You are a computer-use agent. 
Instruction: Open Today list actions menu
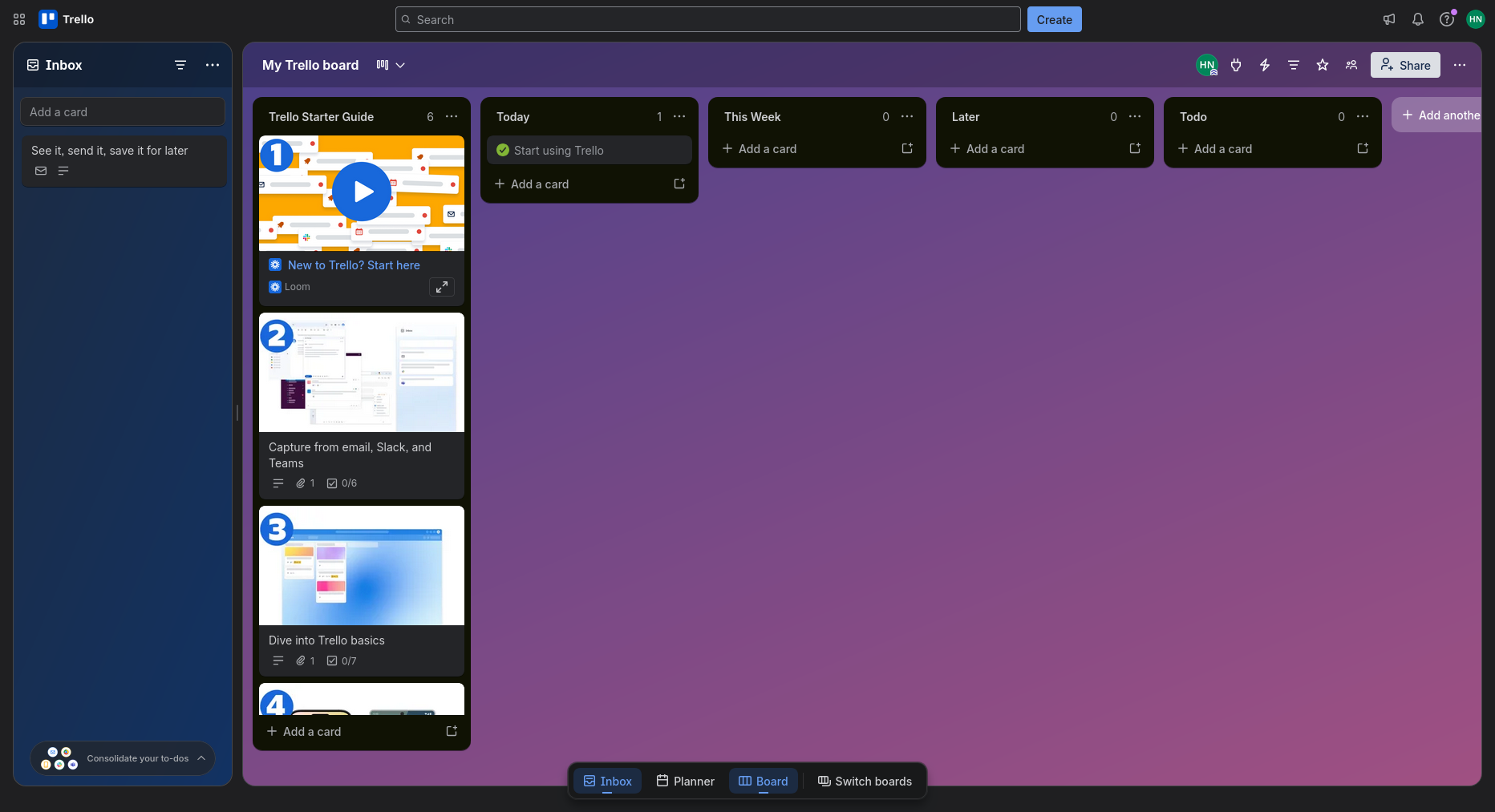tap(679, 116)
